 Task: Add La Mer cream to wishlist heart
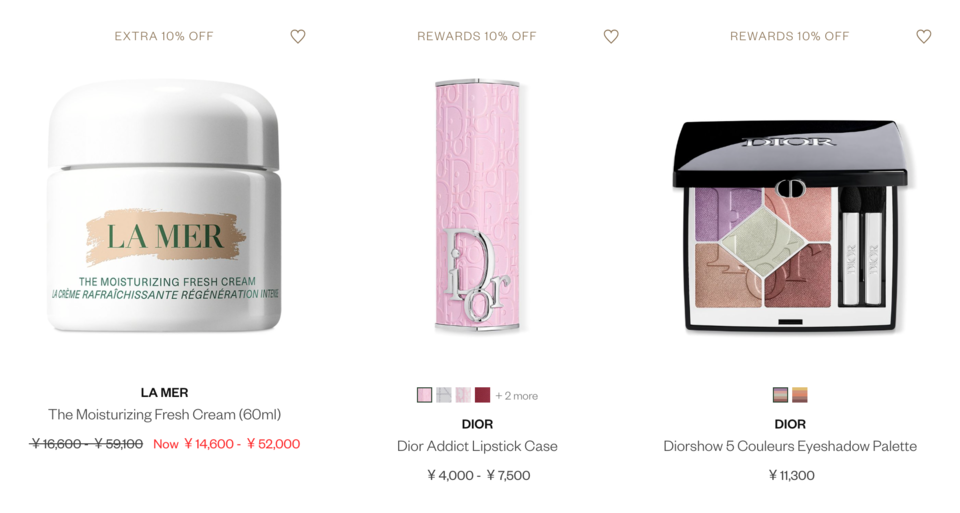[x=298, y=37]
